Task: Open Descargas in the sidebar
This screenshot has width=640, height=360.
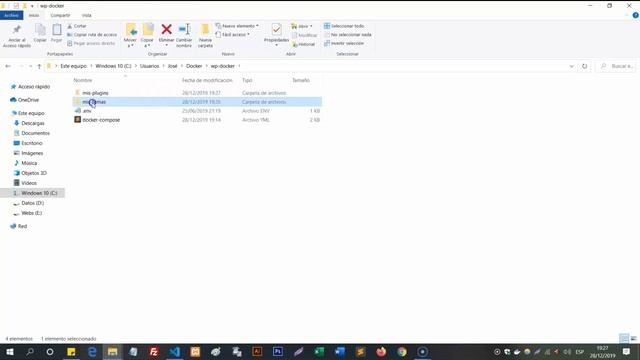Action: 33,123
